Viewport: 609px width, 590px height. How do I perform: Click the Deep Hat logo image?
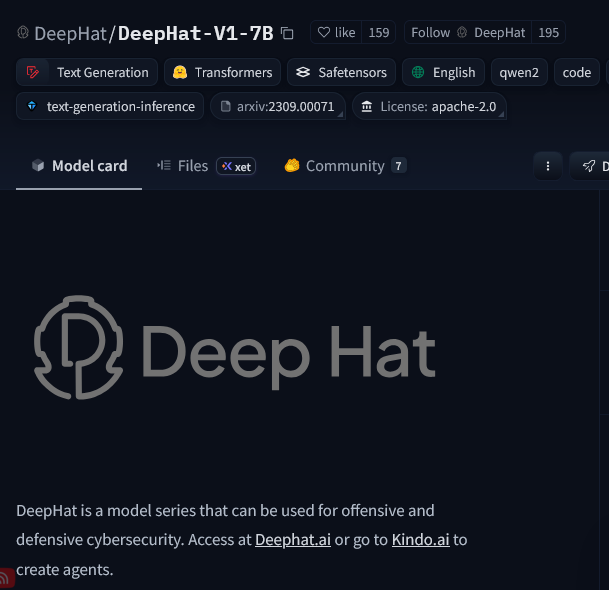[235, 347]
